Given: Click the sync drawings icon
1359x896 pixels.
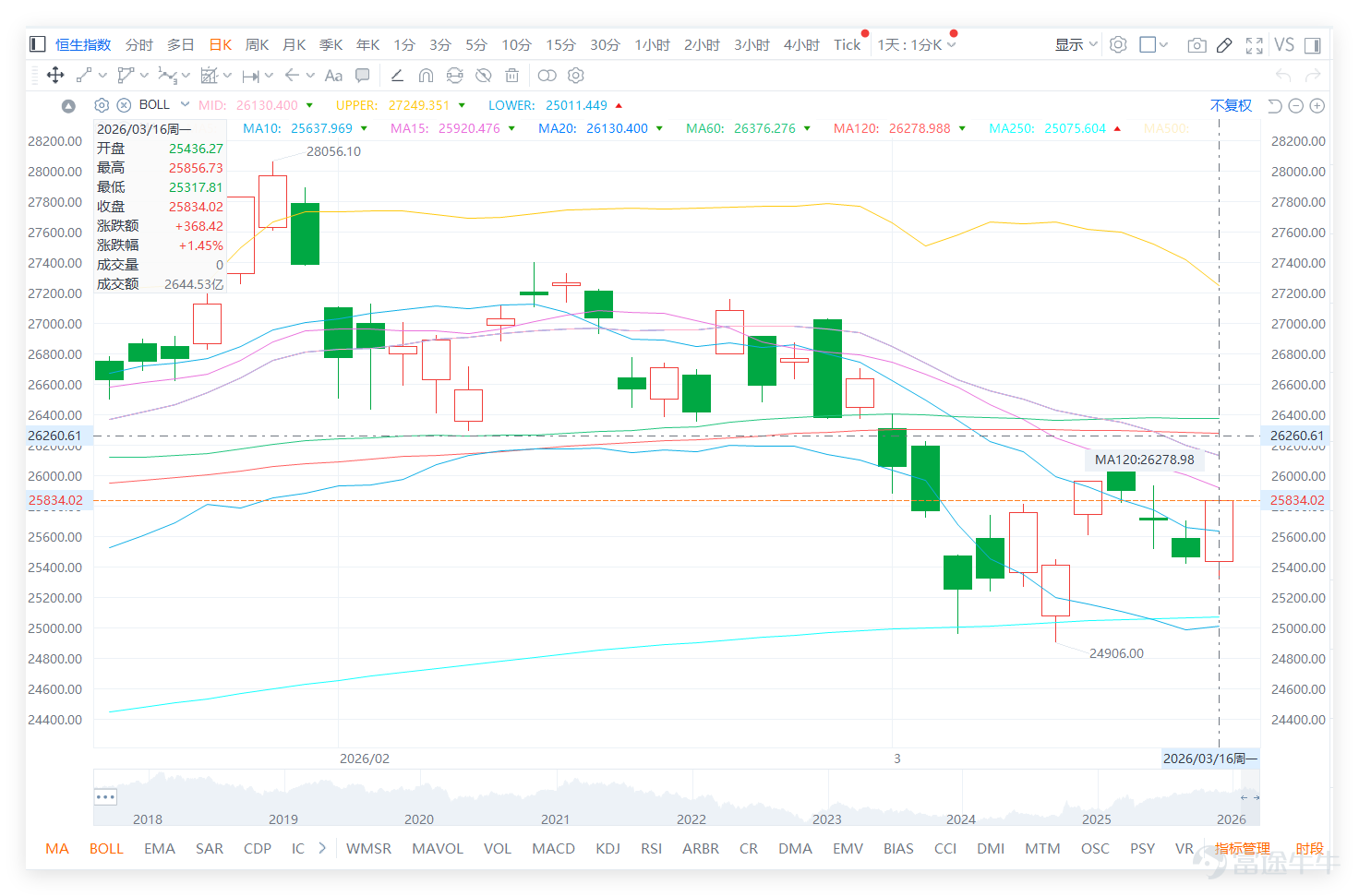Looking at the screenshot, I should [454, 76].
